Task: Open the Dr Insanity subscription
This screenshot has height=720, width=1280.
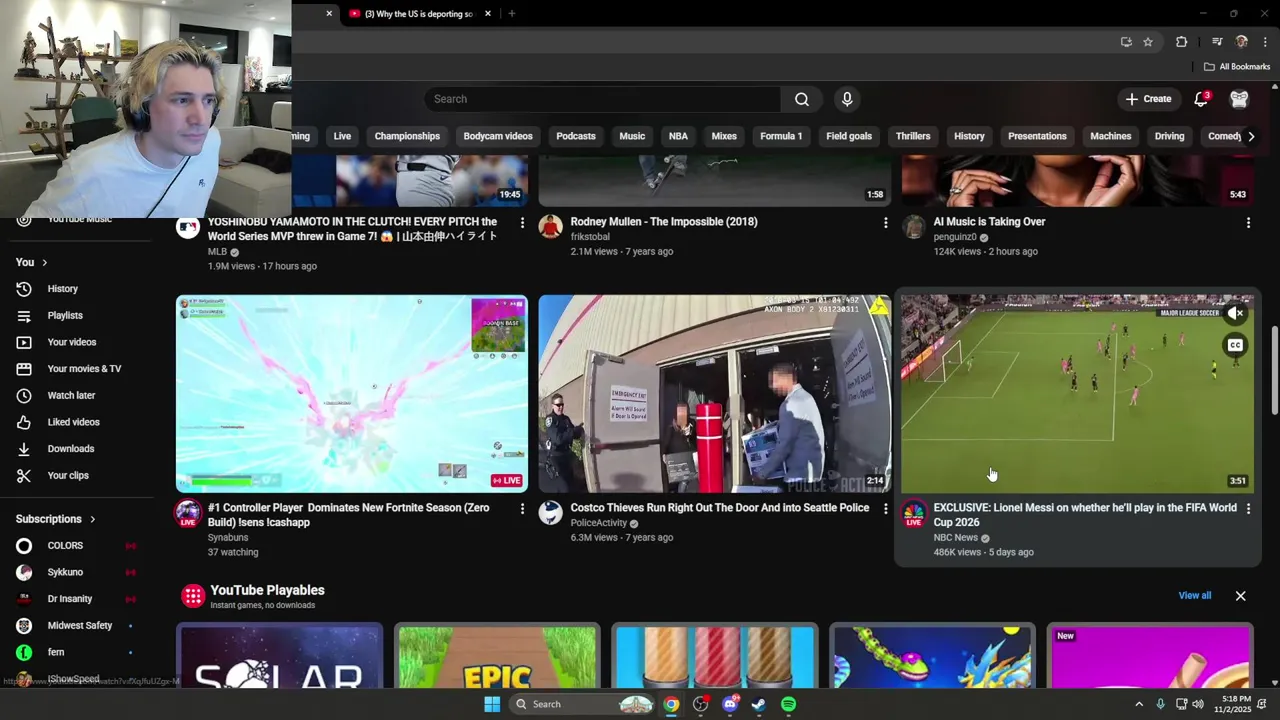Action: (76, 599)
